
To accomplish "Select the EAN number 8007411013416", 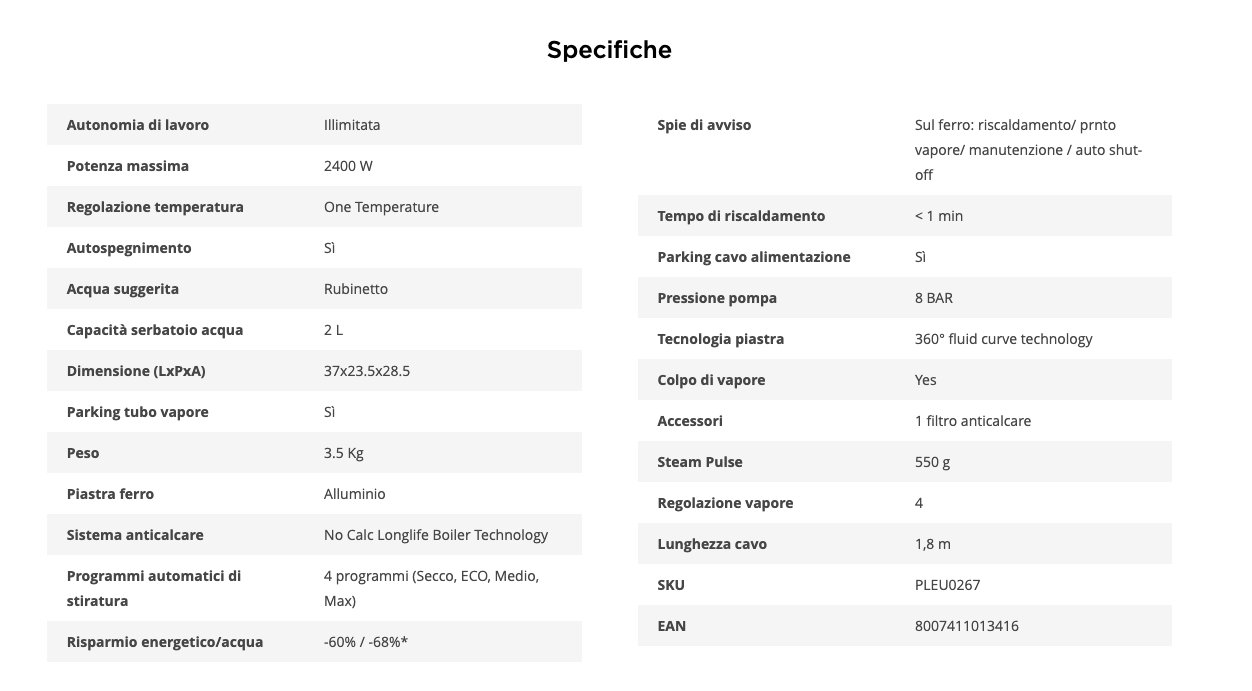I will (966, 626).
